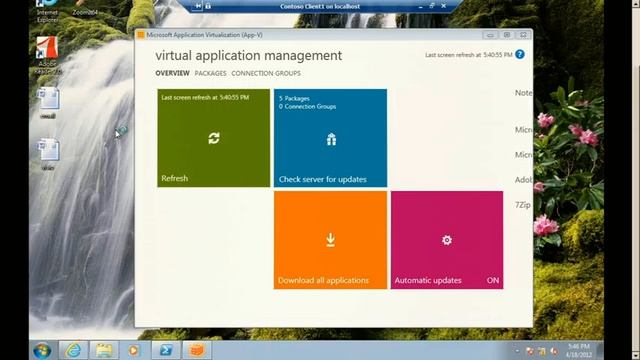The image size is (640, 360).
Task: Open the blue help question mark icon
Action: click(x=520, y=54)
